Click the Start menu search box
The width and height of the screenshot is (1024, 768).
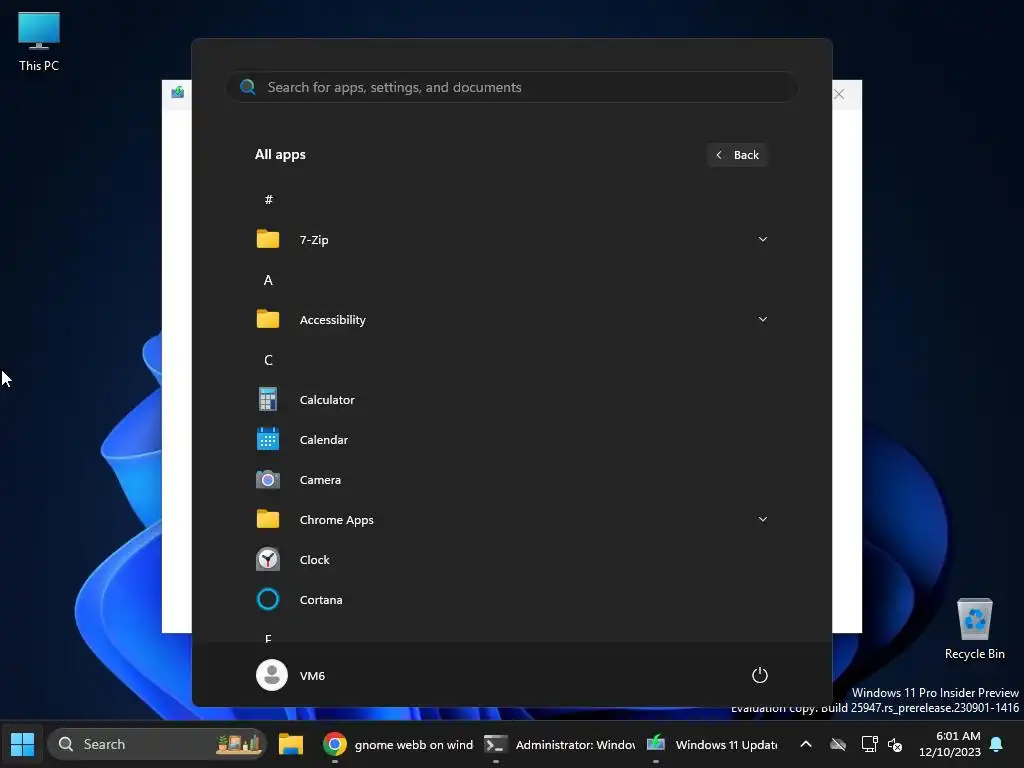pos(512,87)
